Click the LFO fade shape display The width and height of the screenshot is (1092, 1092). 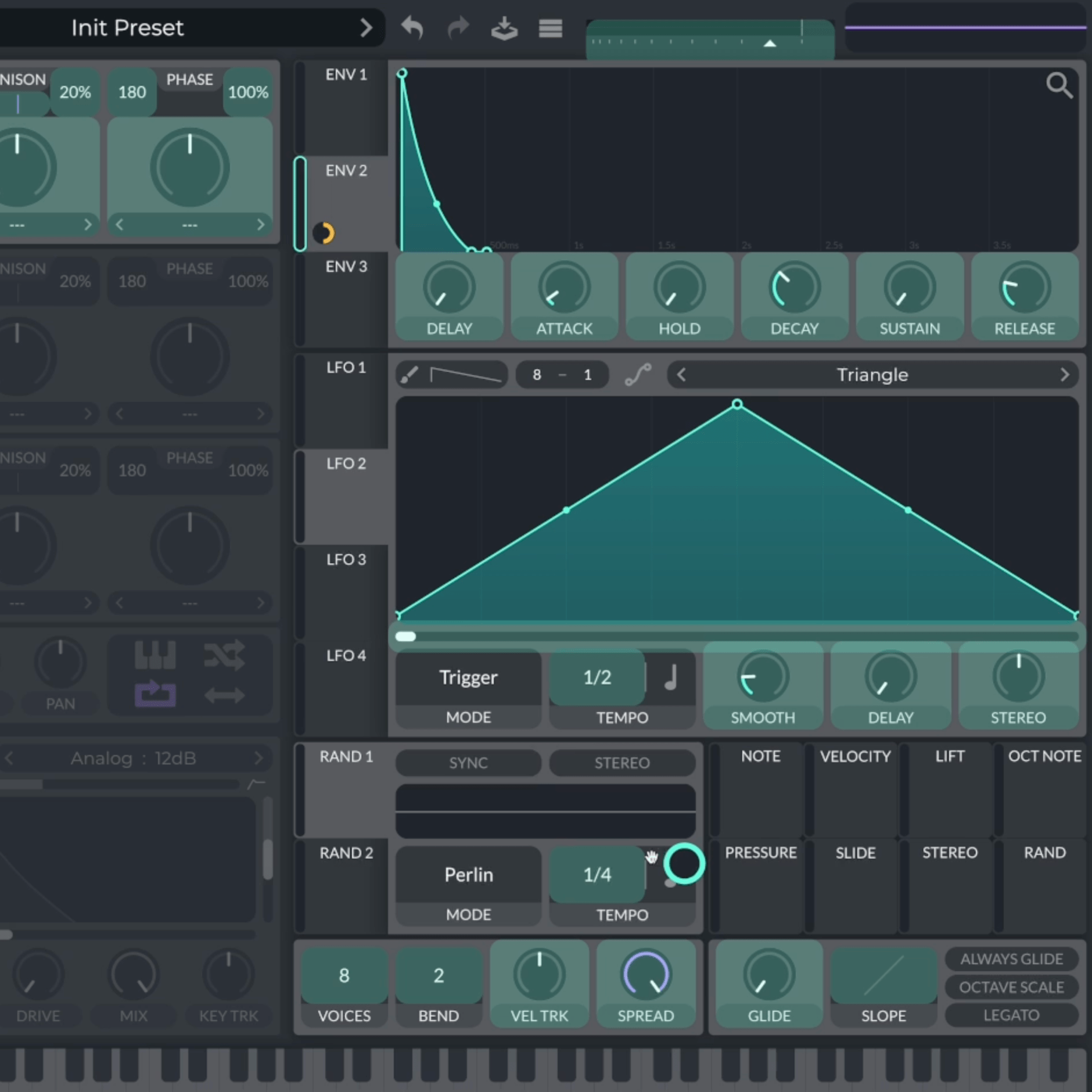[x=465, y=375]
